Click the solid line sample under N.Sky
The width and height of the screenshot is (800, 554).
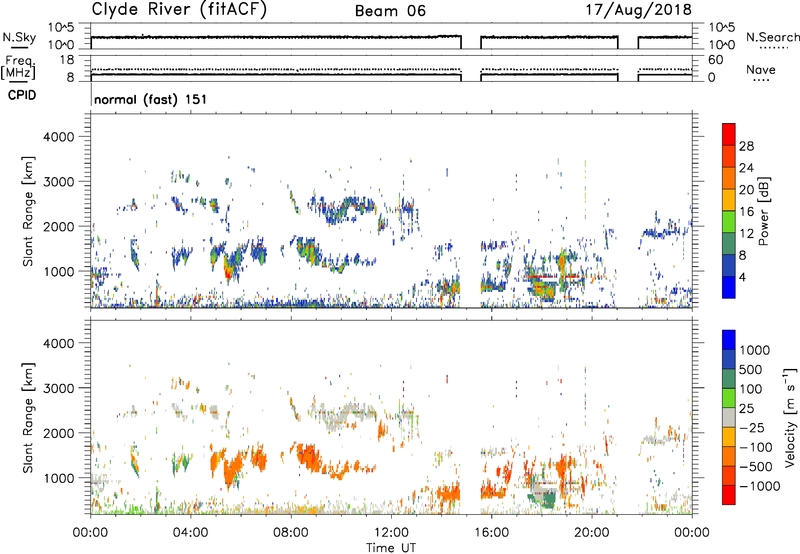[x=19, y=47]
